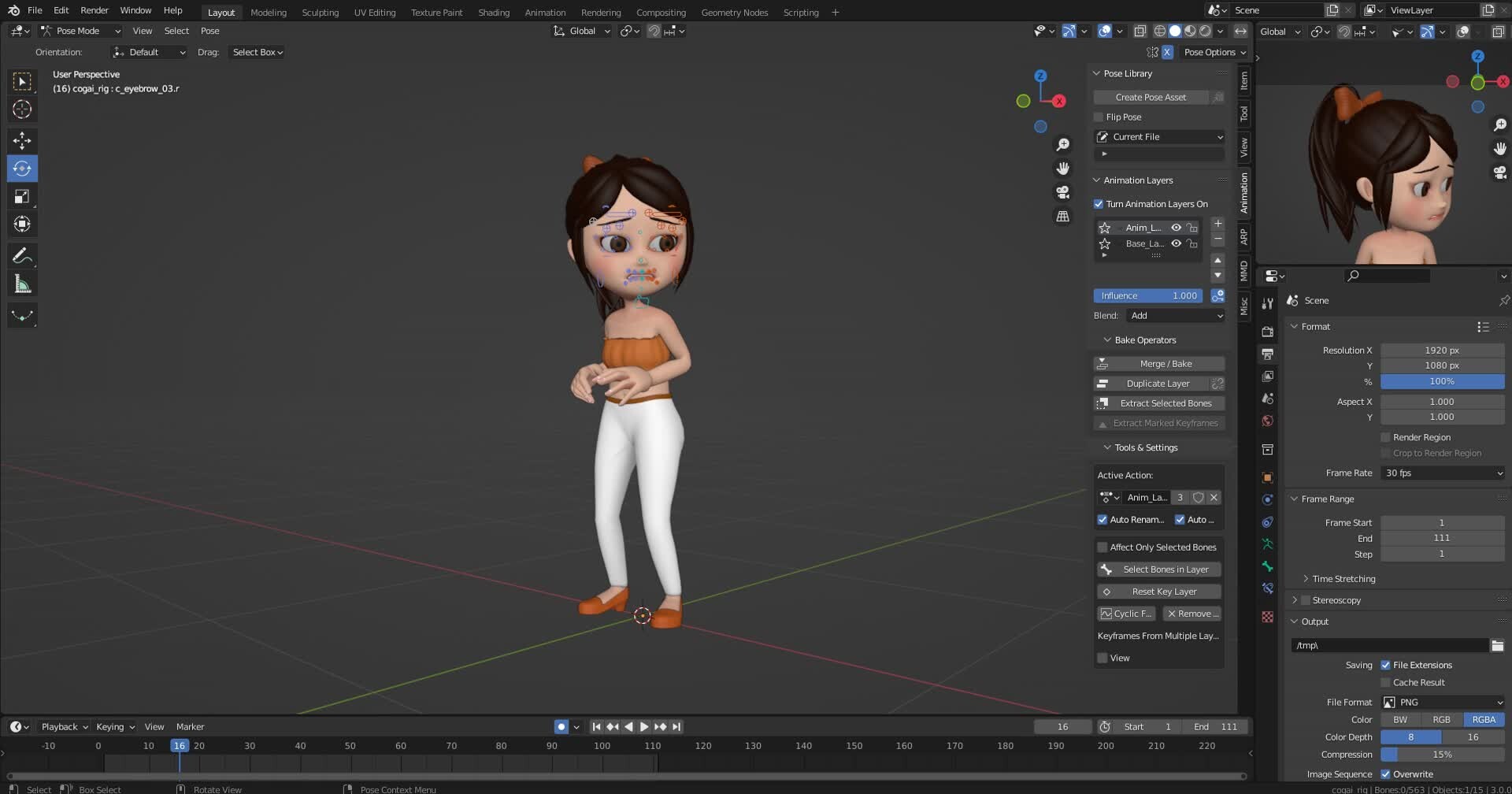Adjust the Influence slider
The image size is (1512, 794).
click(x=1147, y=295)
